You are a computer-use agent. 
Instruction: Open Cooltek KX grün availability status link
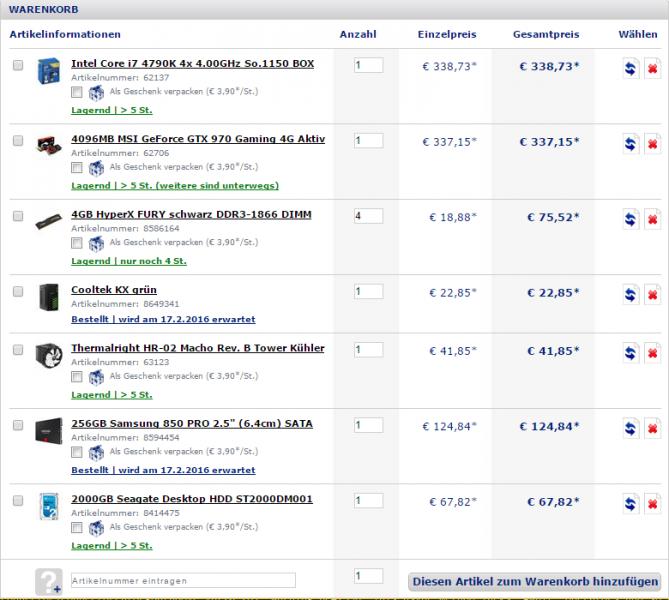coord(163,319)
